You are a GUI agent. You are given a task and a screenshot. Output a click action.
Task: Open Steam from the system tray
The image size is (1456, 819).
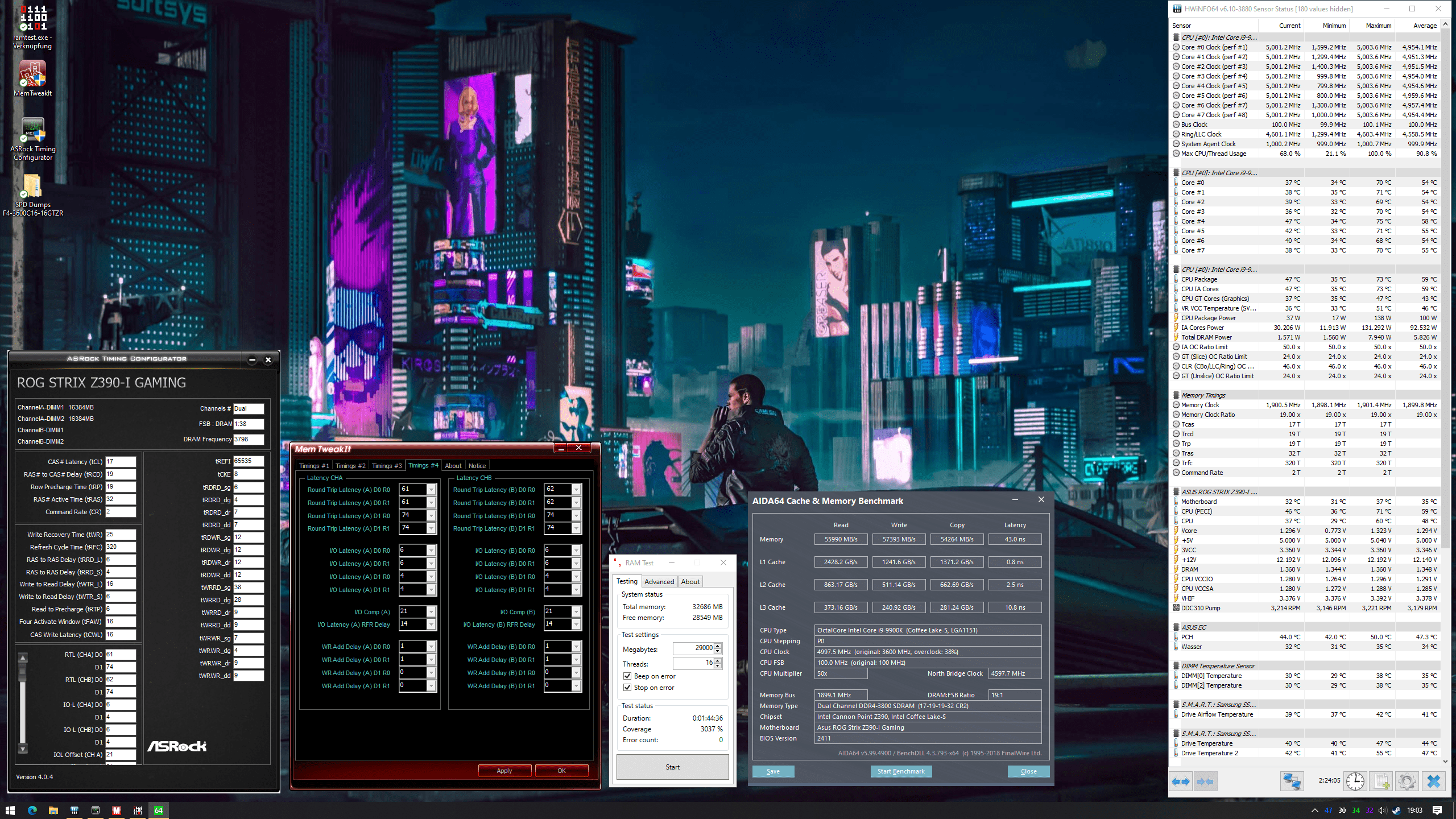(1396, 810)
